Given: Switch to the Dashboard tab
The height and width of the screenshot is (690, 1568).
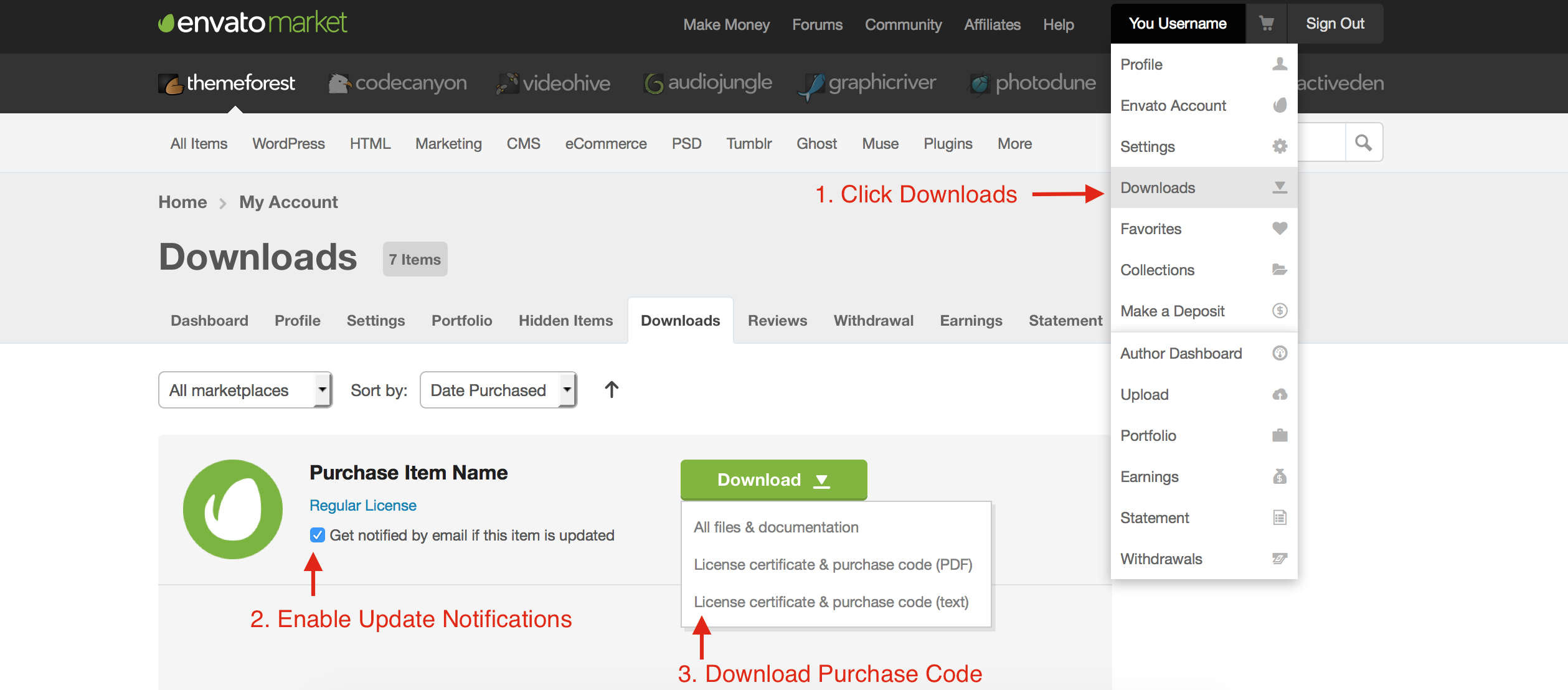Looking at the screenshot, I should (x=209, y=321).
